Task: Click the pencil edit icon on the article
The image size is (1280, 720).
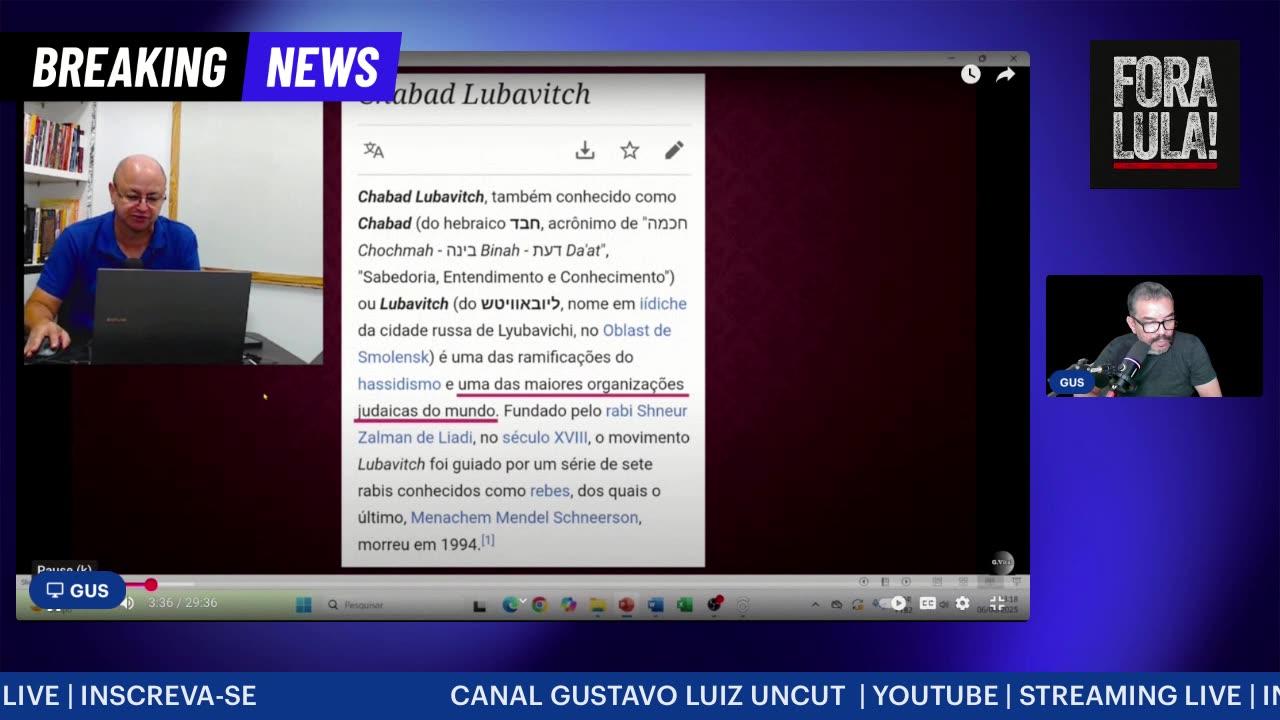Action: point(674,150)
